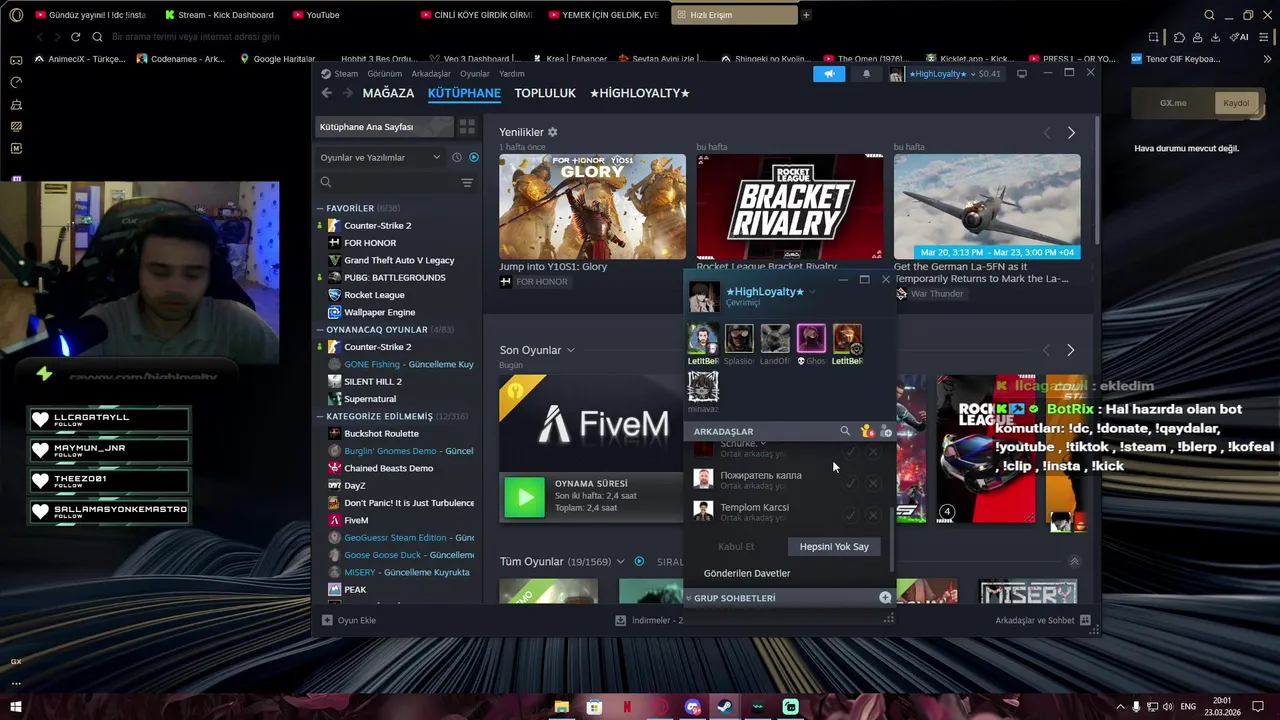Select Rocket League in library list
This screenshot has width=1280, height=720.
(374, 295)
